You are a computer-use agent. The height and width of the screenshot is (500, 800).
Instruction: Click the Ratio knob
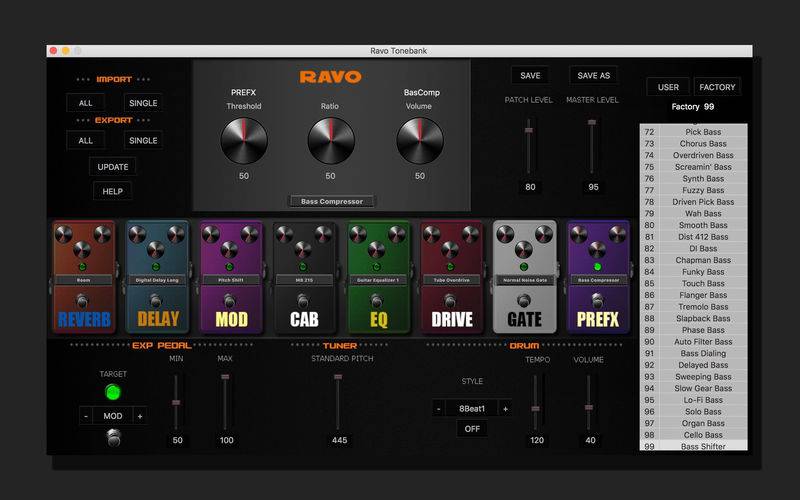(331, 141)
